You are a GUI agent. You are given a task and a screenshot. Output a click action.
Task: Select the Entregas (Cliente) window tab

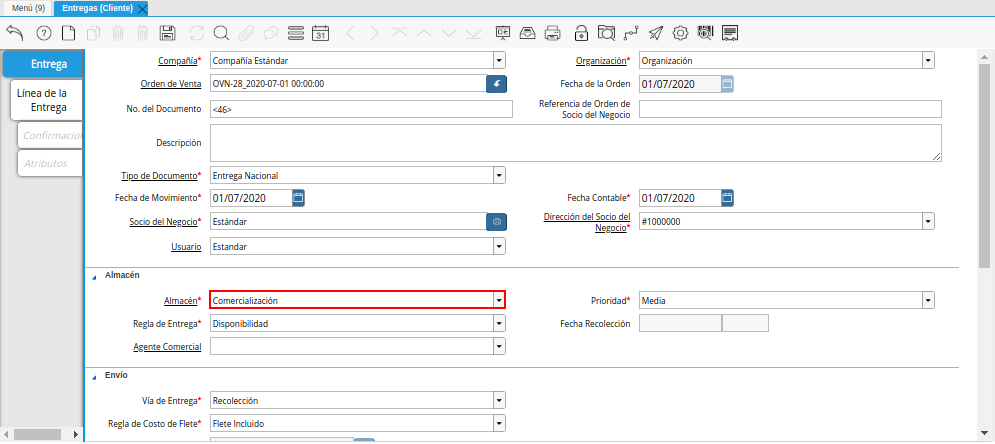click(x=97, y=8)
